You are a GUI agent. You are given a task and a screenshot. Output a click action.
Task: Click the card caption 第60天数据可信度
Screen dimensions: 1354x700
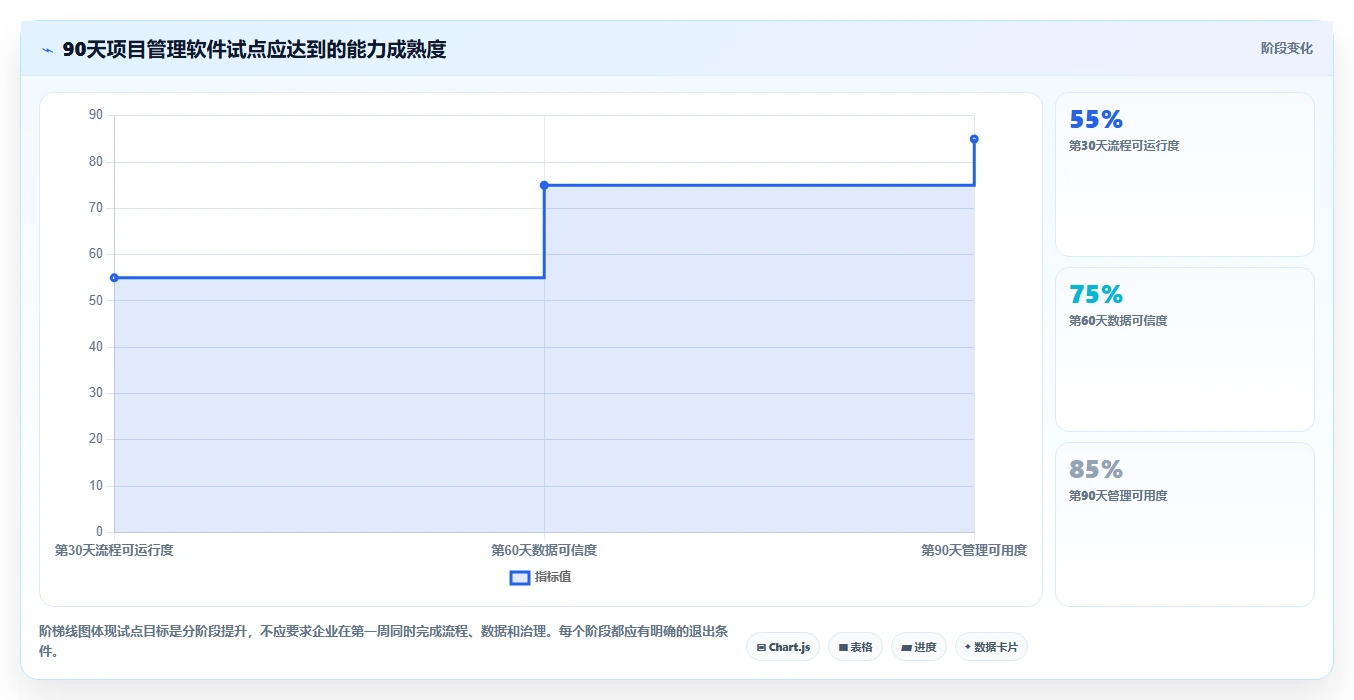point(1118,321)
